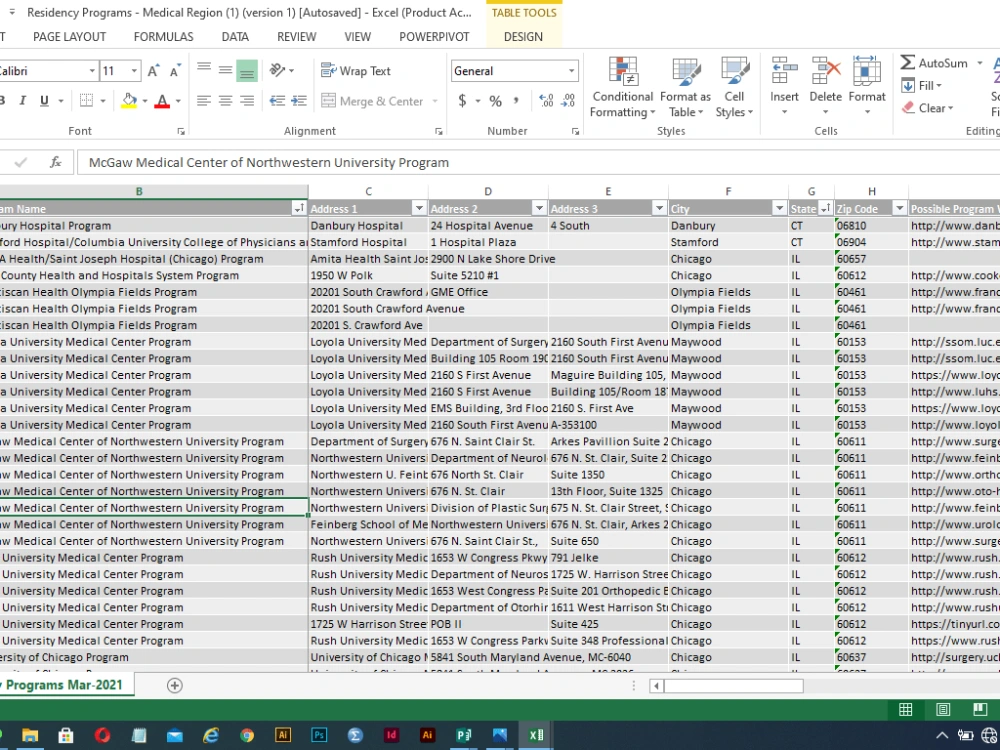Image resolution: width=1000 pixels, height=750 pixels.
Task: Decrease decimal places
Action: click(568, 101)
